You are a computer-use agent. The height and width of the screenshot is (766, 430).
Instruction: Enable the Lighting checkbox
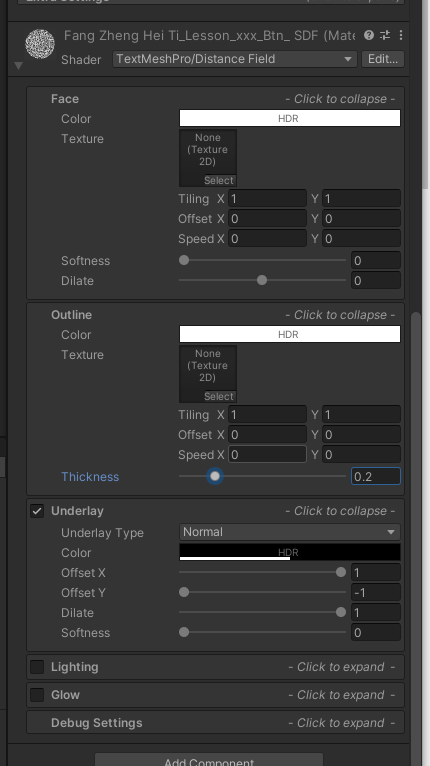(x=37, y=667)
